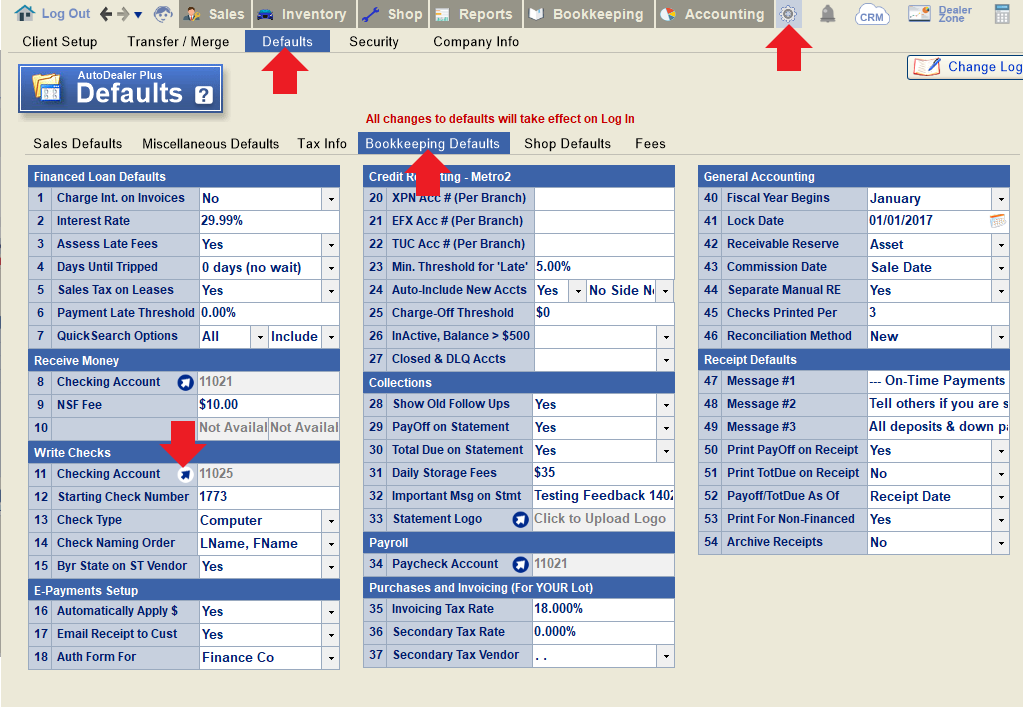The width and height of the screenshot is (1023, 707).
Task: Switch to the Accounting module tab
Action: 713,14
